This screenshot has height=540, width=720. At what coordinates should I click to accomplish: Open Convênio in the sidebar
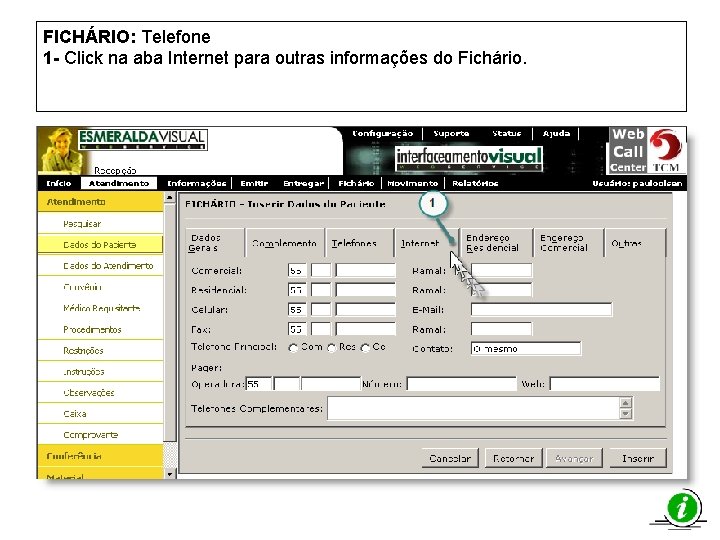100,287
